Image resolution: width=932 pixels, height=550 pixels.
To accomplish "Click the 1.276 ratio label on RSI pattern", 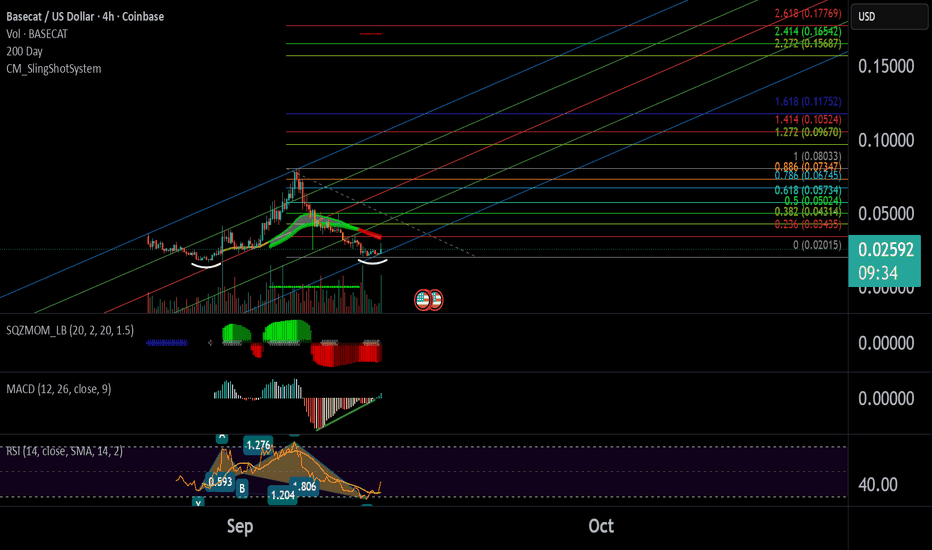I will (258, 445).
